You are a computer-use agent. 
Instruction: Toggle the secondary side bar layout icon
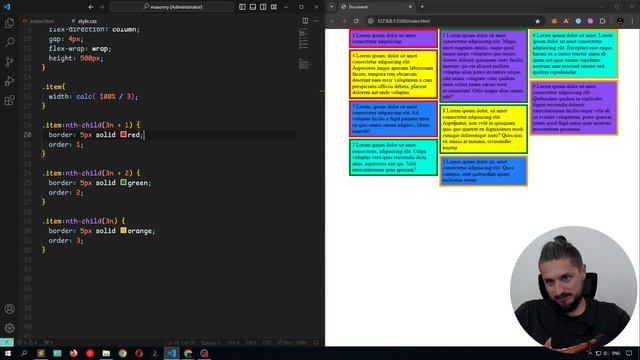263,7
